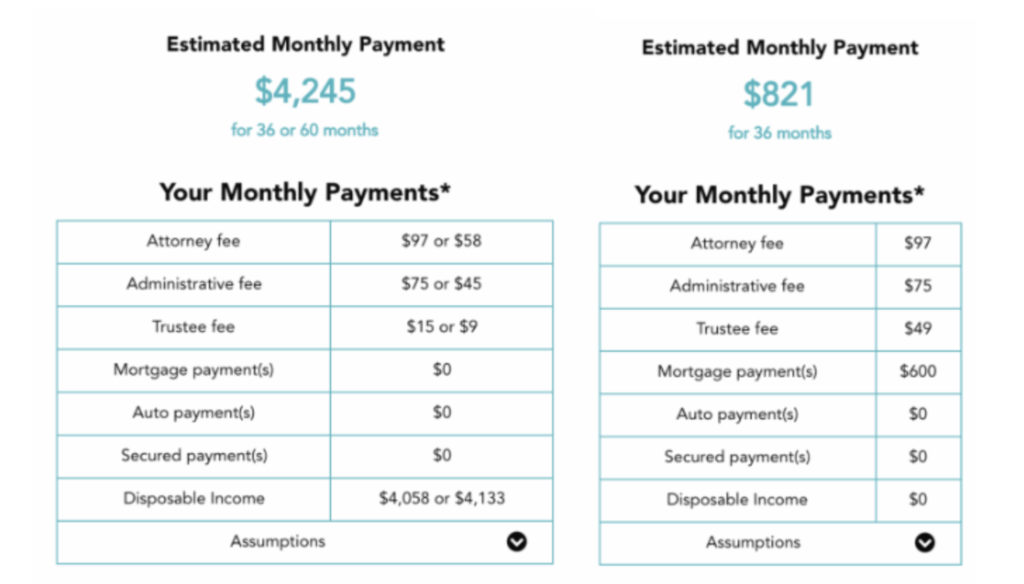This screenshot has height=584, width=1024.
Task: Select right table Administrative fee label
Action: point(737,286)
